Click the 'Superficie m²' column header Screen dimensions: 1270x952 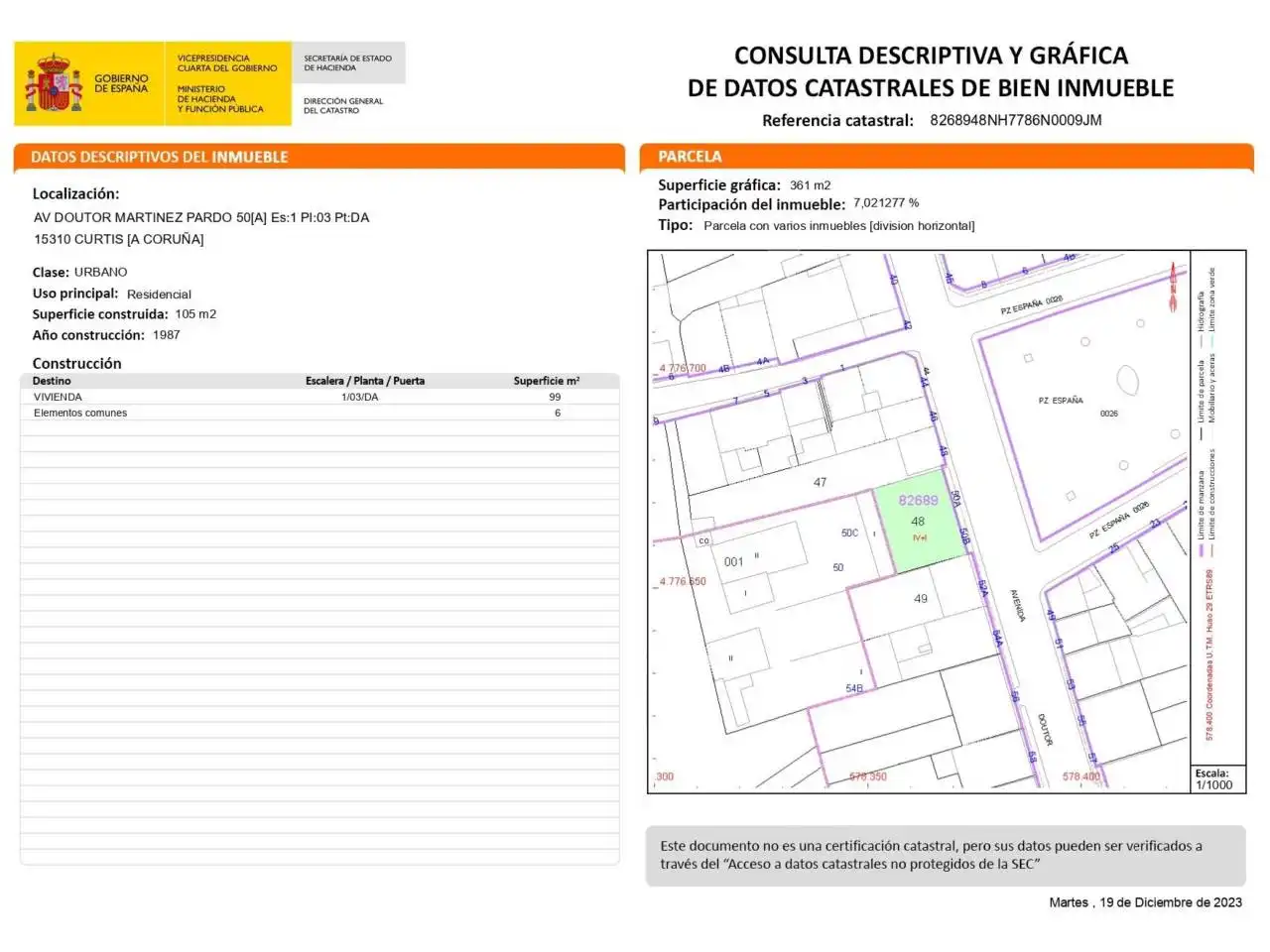547,381
